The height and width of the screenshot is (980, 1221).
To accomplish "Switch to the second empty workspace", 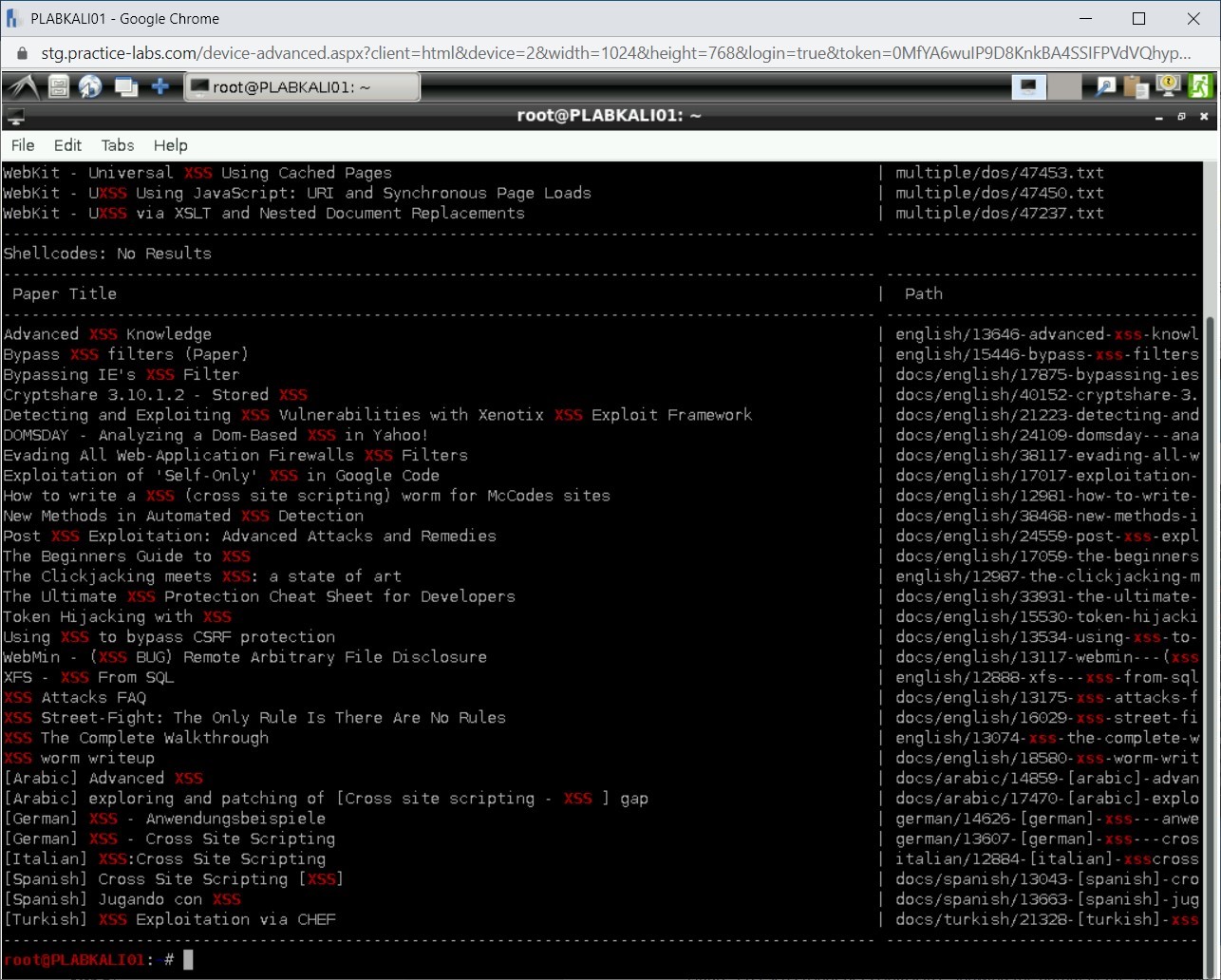I will point(1063,87).
